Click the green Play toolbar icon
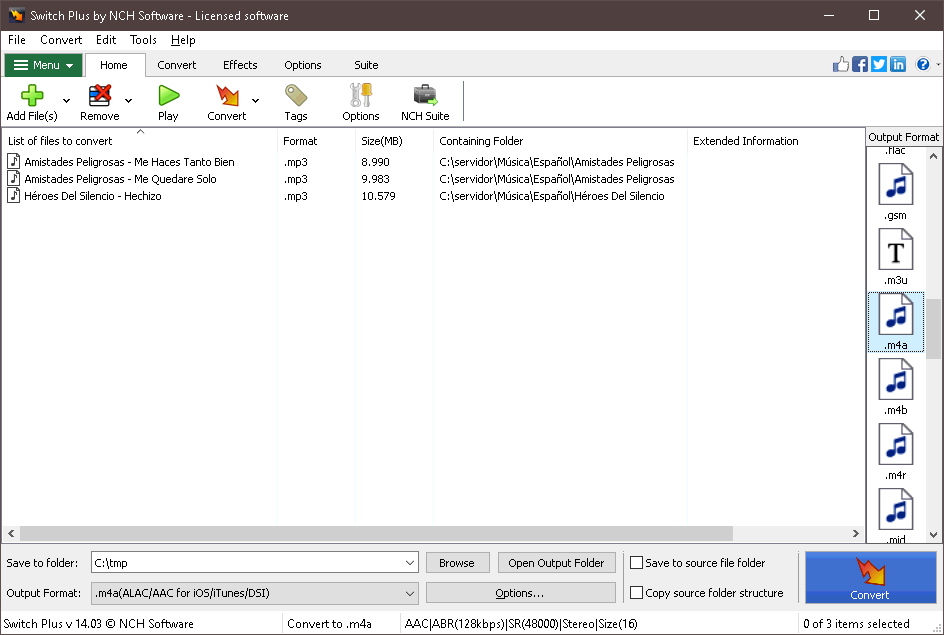 coord(169,95)
